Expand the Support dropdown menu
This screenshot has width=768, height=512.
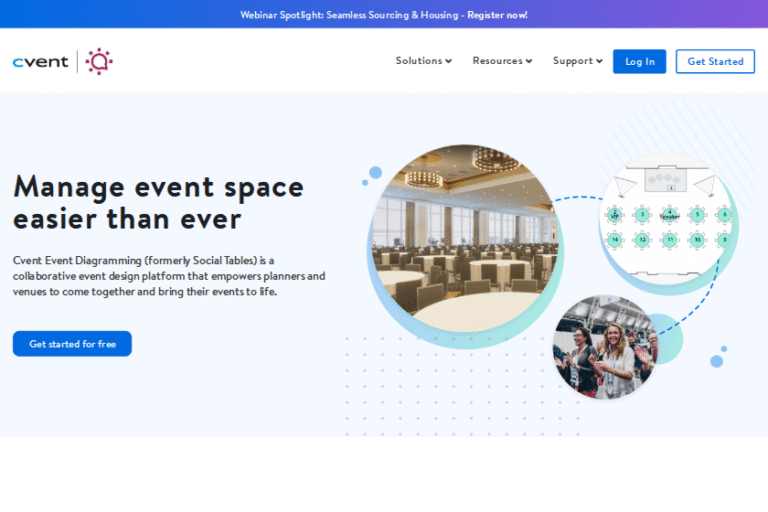pos(577,61)
